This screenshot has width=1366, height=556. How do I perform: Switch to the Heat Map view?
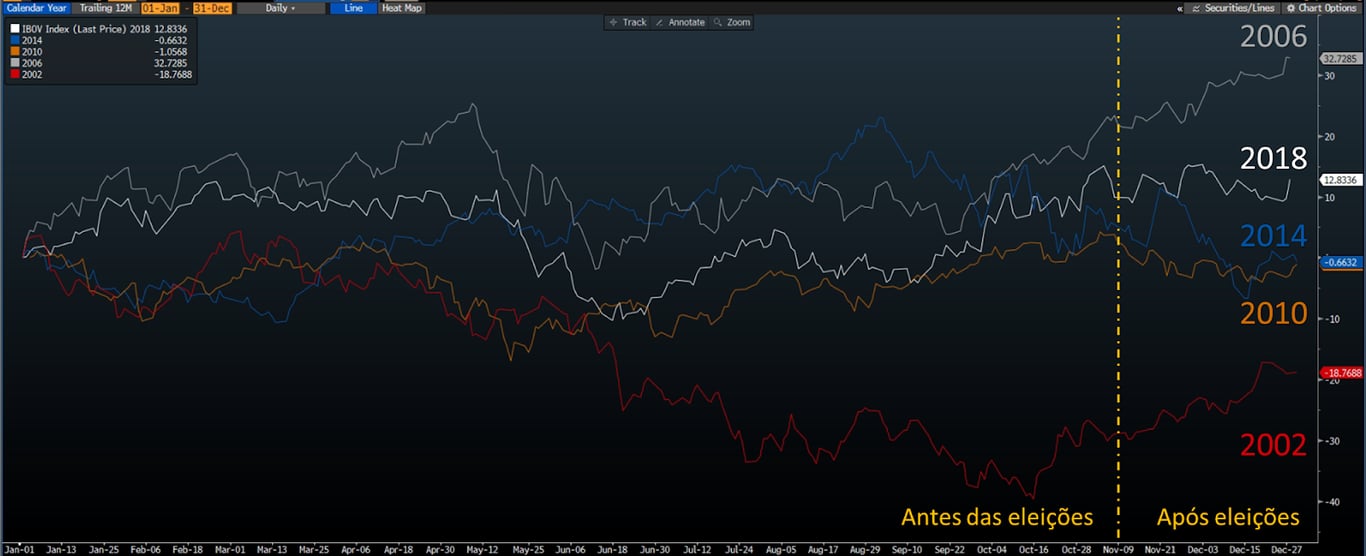[x=401, y=7]
